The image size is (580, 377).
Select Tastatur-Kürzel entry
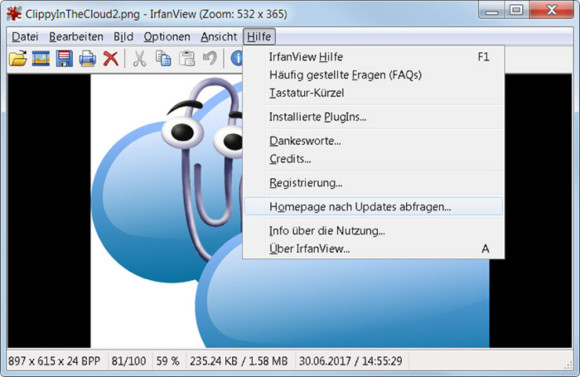click(374, 92)
